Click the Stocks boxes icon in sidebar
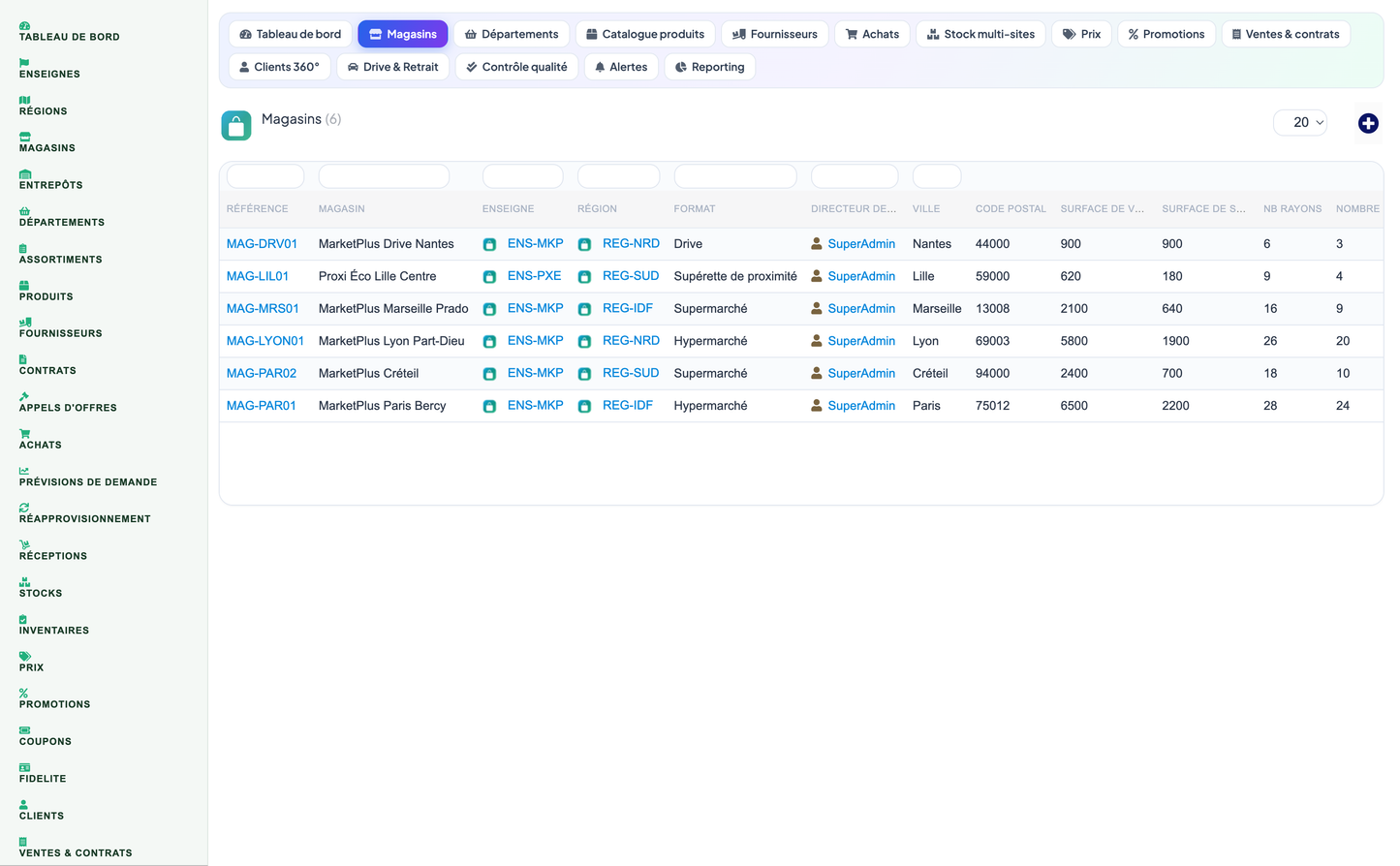The width and height of the screenshot is (1400, 866). tap(24, 582)
